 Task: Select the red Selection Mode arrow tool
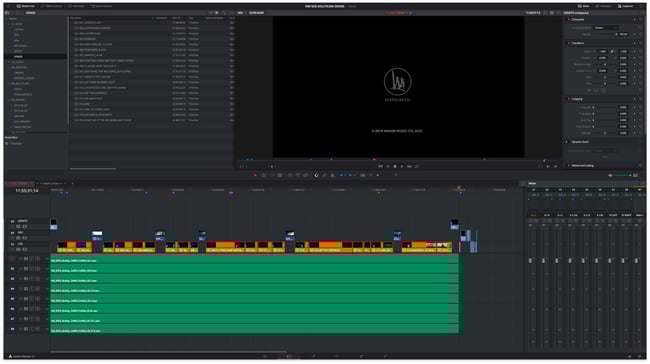tap(255, 175)
